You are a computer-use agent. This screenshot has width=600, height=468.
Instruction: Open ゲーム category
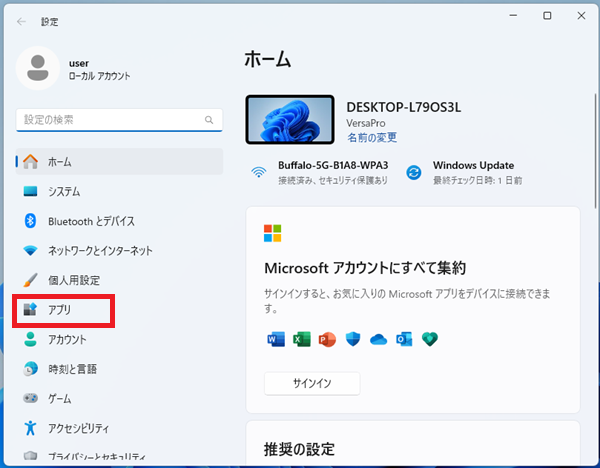[119, 398]
